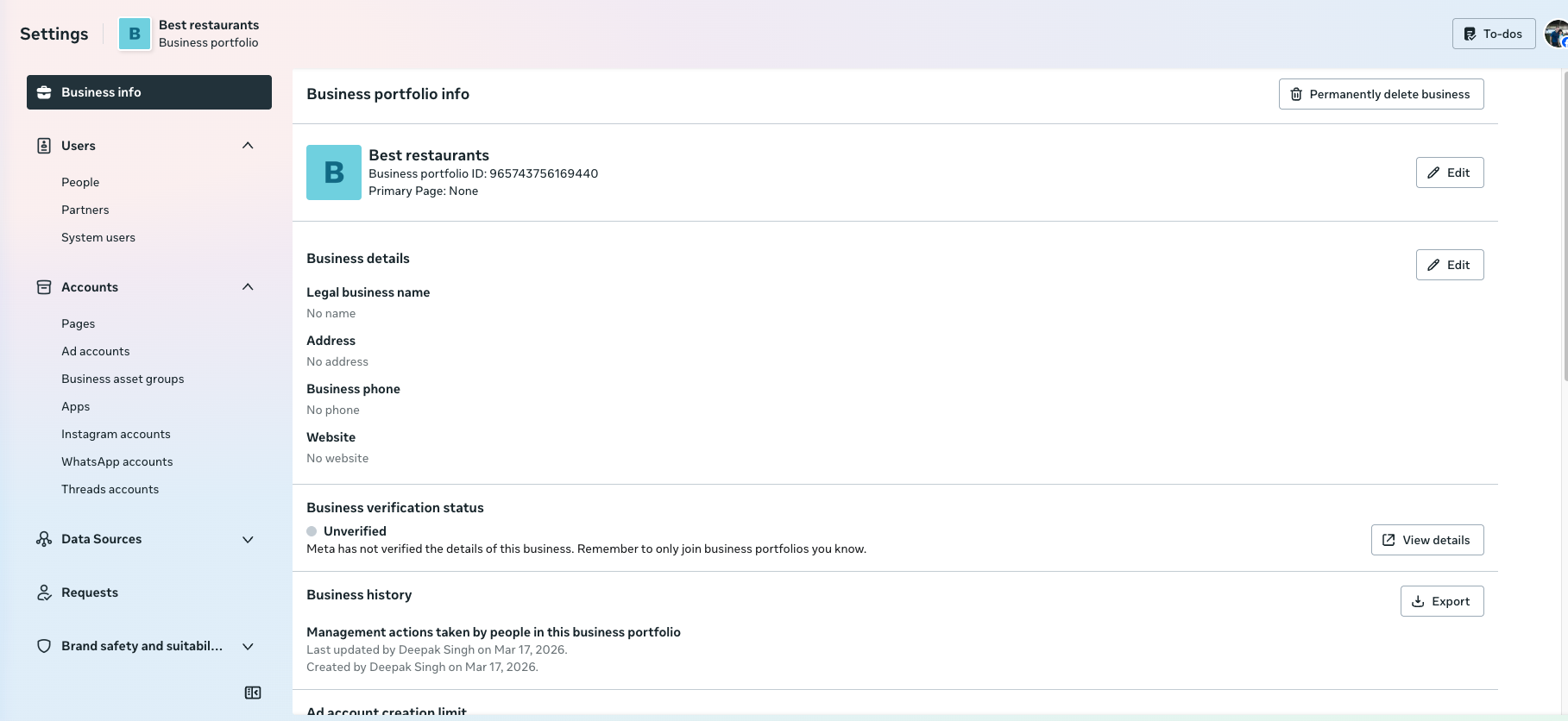Open the Requests section
Screen dimensions: 1568x721
[x=90, y=592]
